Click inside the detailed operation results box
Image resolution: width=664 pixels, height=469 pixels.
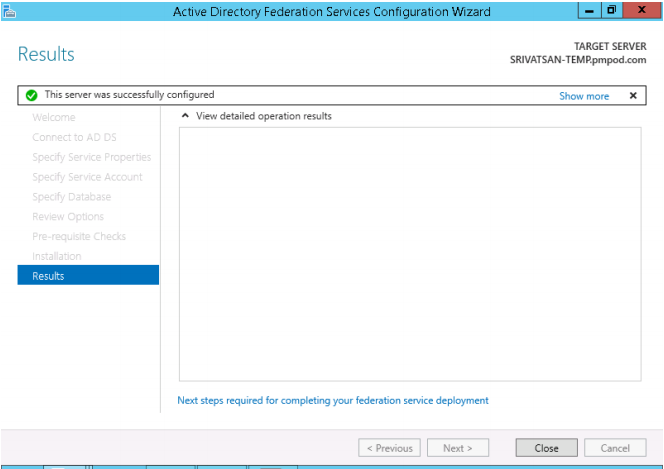[x=410, y=254]
